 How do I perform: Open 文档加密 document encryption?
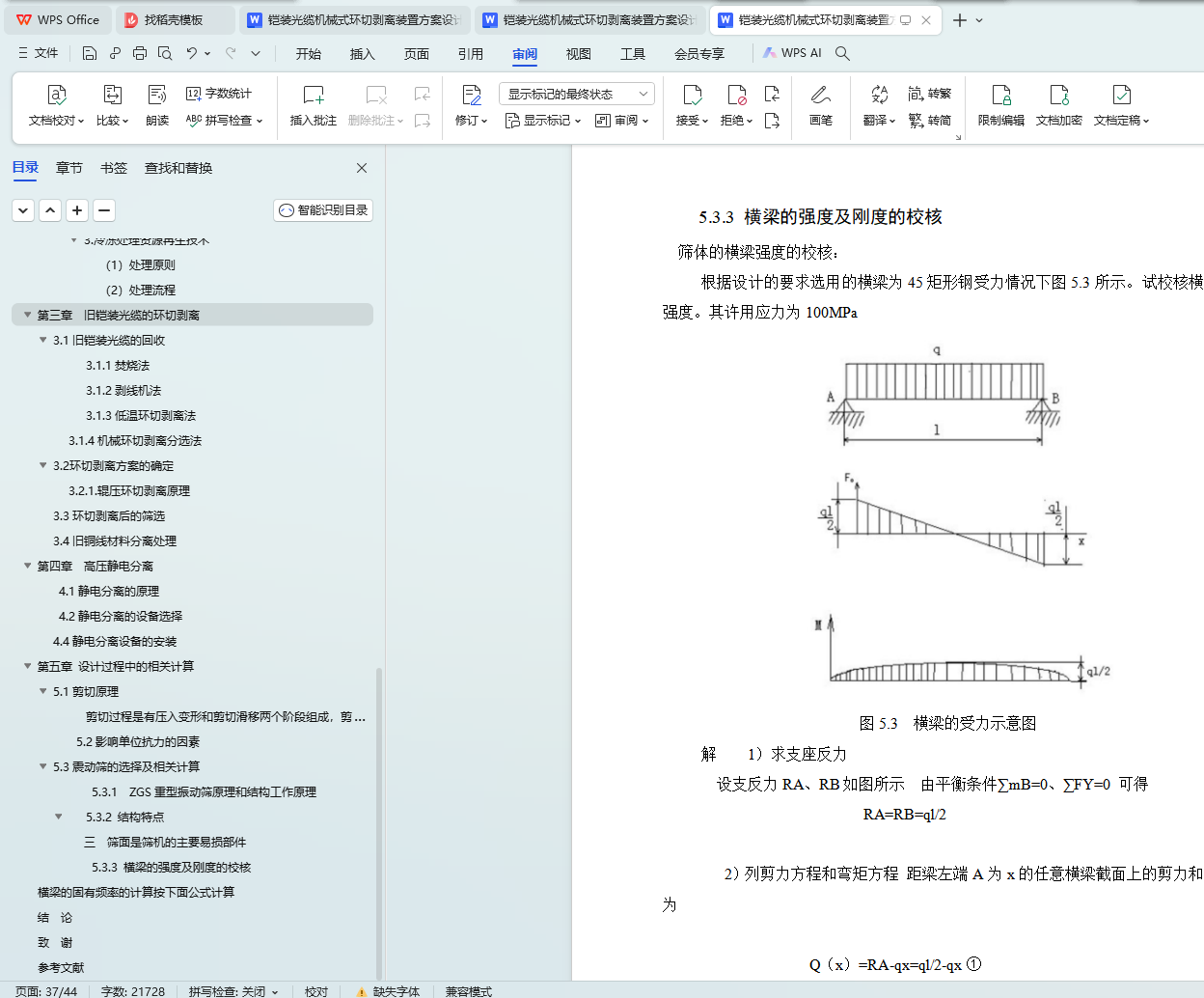(x=1059, y=106)
